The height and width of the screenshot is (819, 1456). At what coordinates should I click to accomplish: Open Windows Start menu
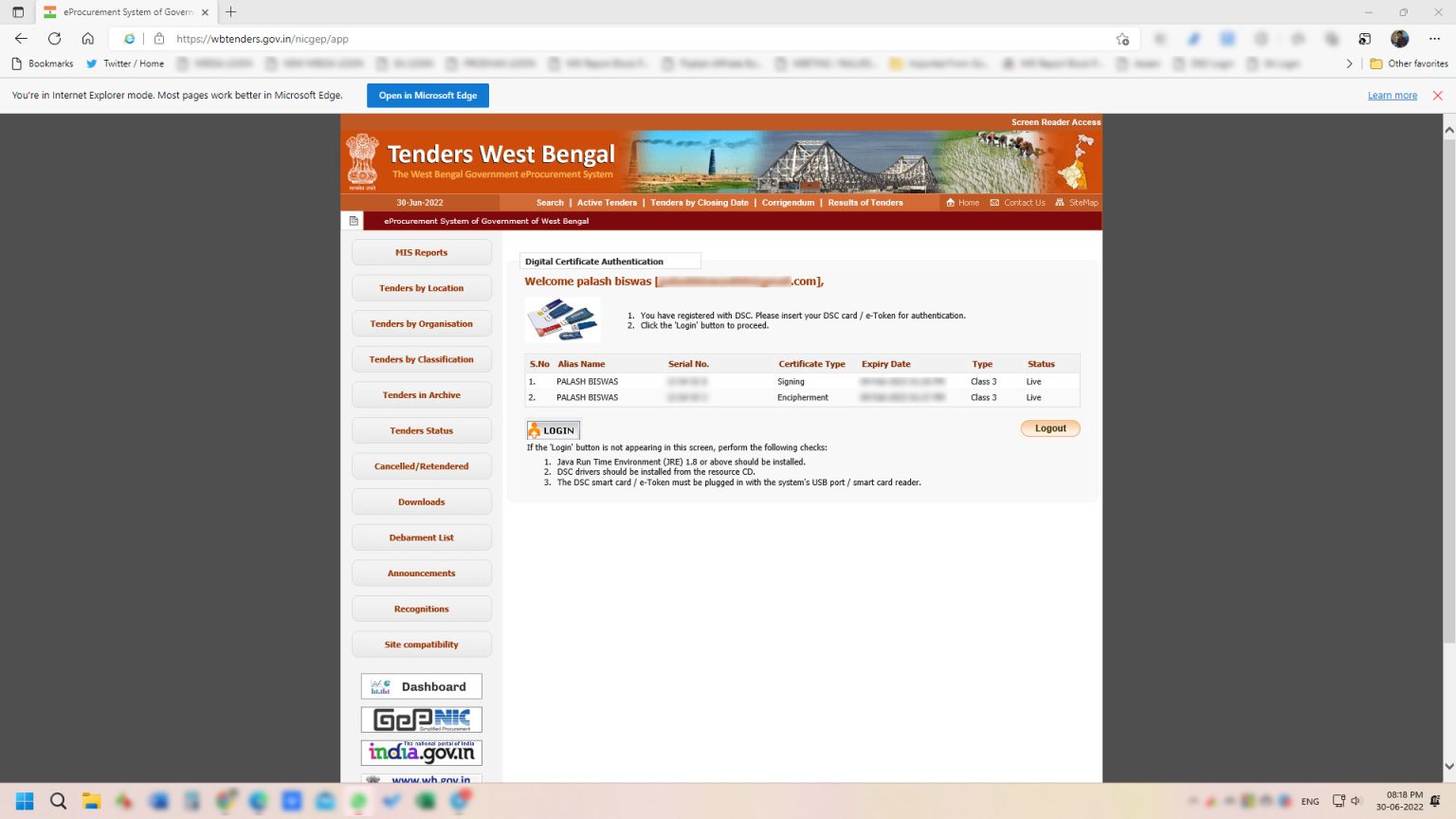[25, 801]
